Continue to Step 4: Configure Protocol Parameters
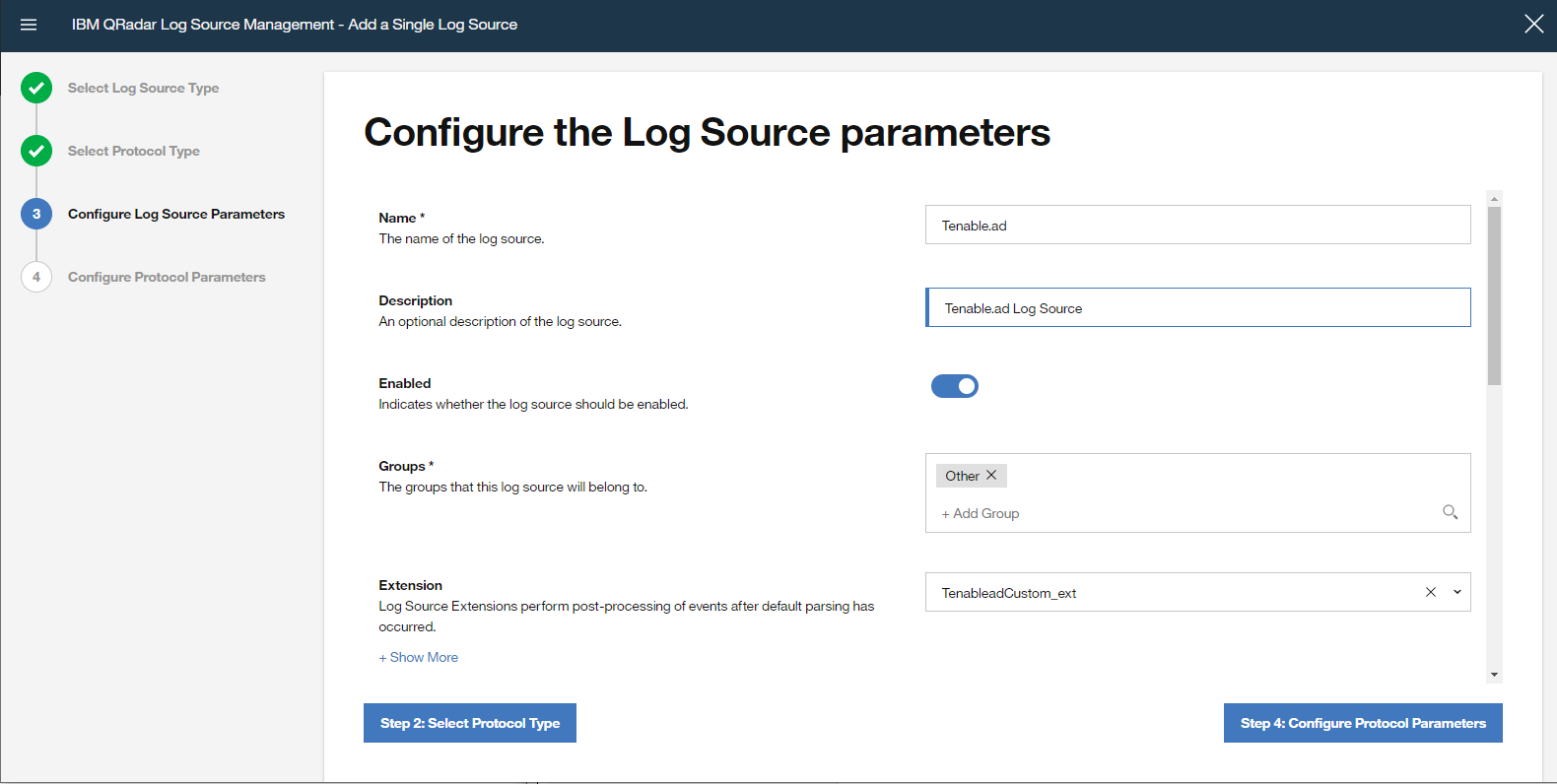The width and height of the screenshot is (1557, 784). pos(1363,723)
